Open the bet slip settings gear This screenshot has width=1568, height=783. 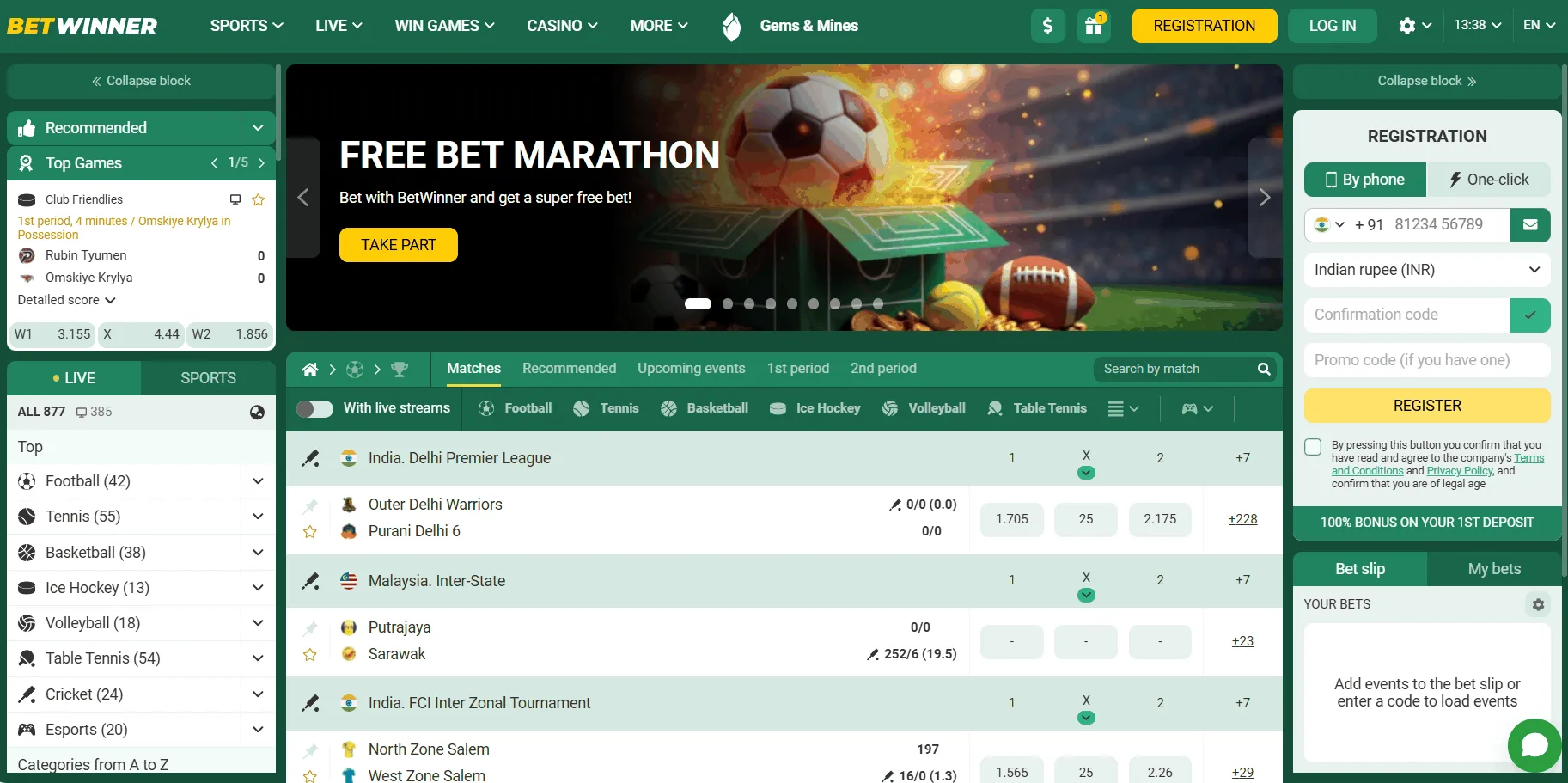tap(1538, 604)
